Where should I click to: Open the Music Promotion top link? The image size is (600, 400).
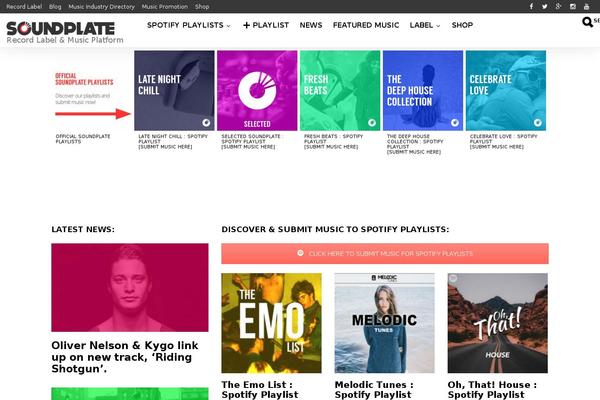point(165,7)
